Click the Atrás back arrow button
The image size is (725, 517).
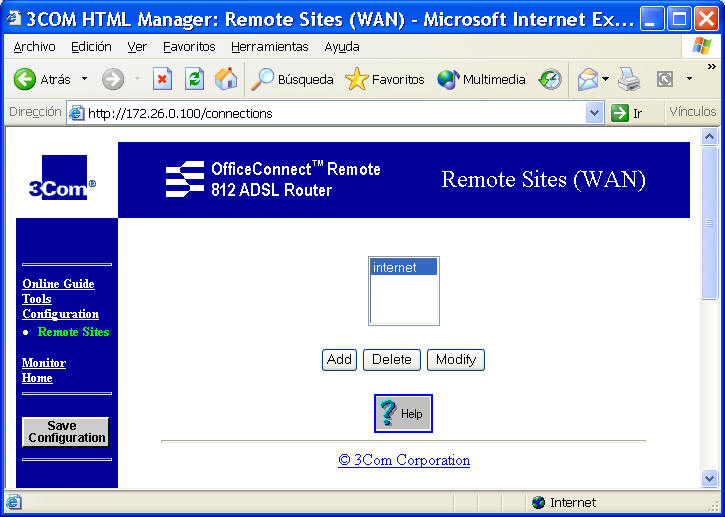25,79
